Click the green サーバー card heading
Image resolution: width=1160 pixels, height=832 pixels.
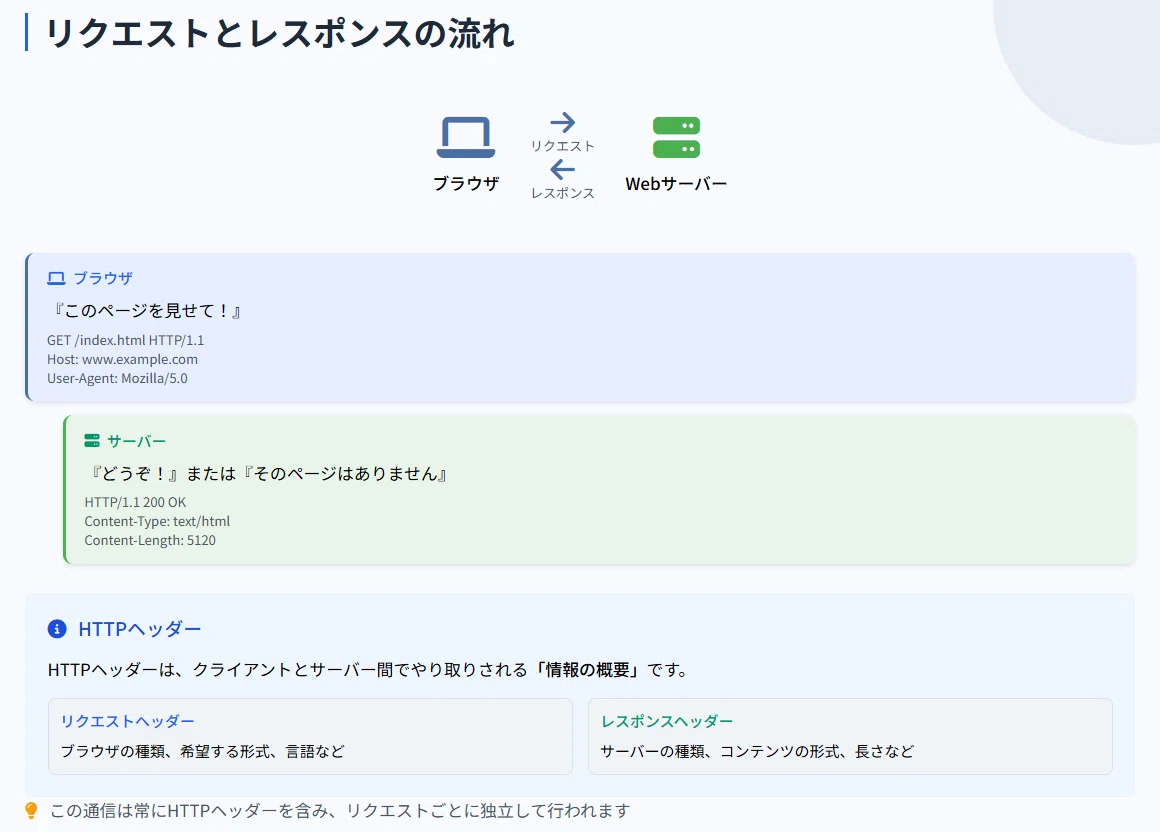click(137, 442)
